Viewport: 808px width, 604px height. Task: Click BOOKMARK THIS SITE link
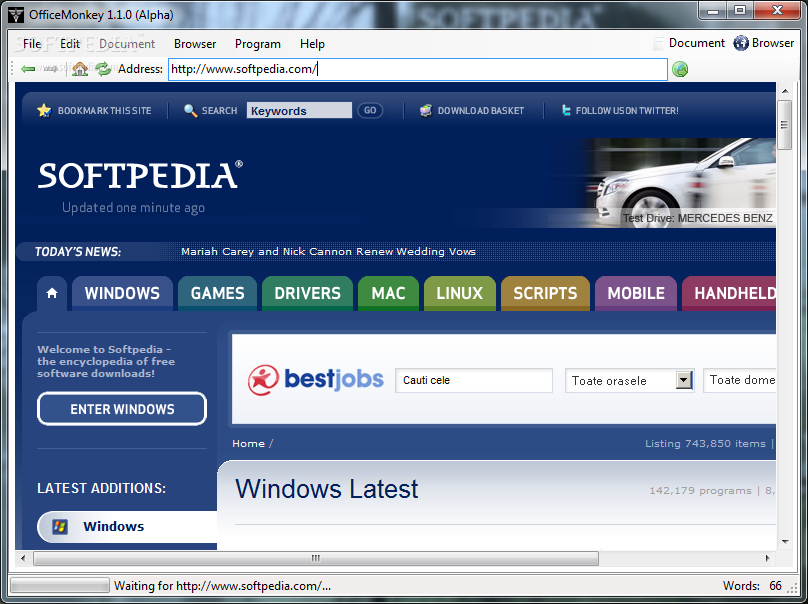tap(105, 110)
